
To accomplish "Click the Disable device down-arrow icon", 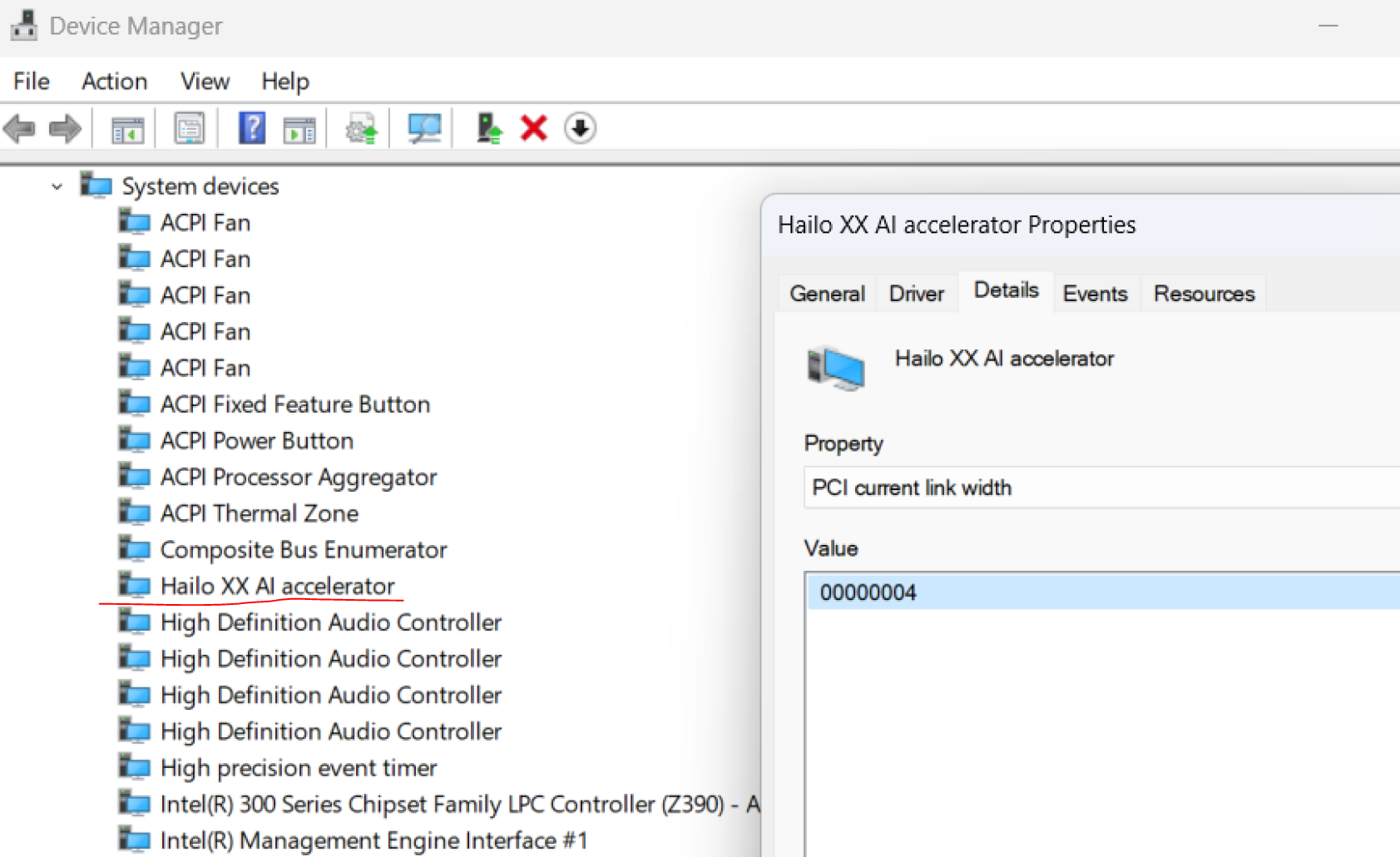I will click(580, 128).
